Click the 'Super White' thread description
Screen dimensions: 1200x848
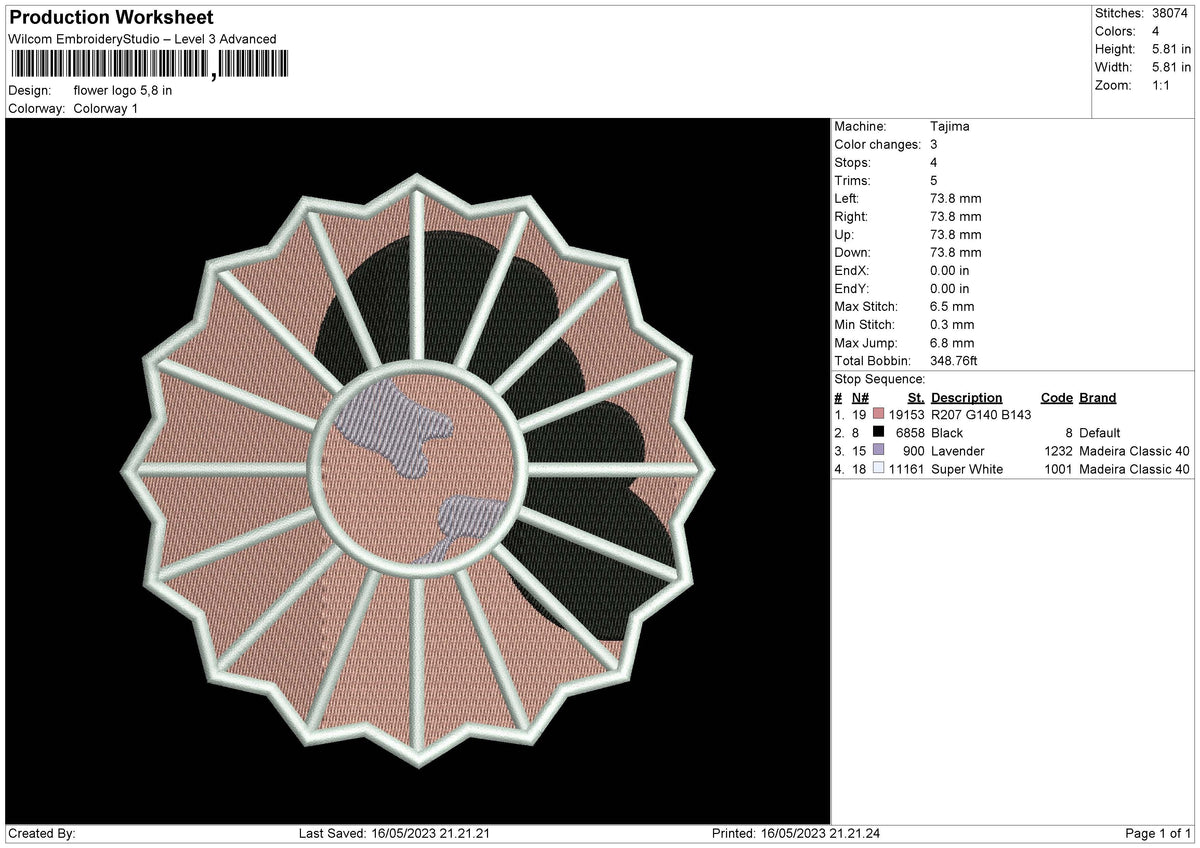(x=966, y=468)
